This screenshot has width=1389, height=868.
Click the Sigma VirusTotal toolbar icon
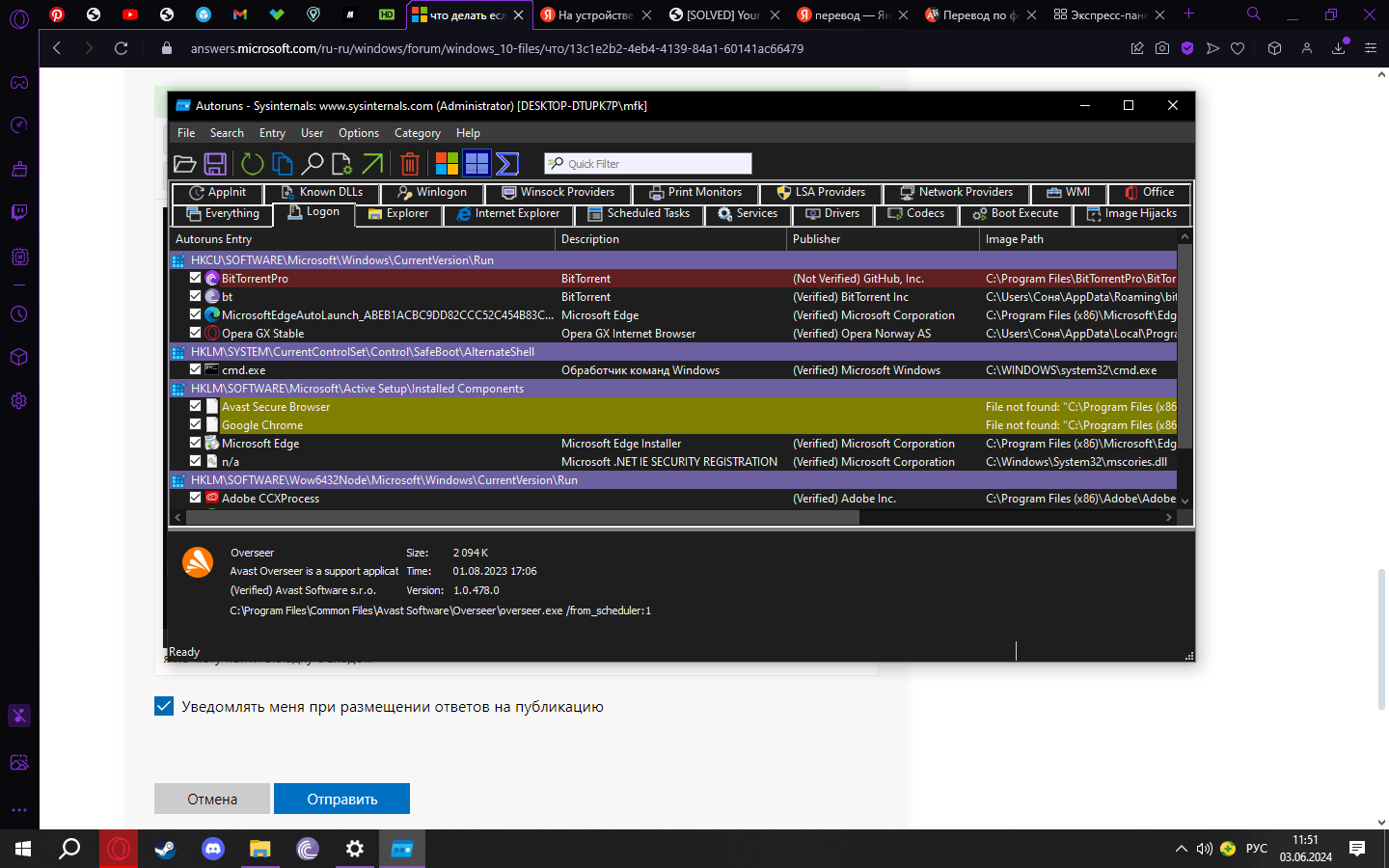tap(507, 164)
